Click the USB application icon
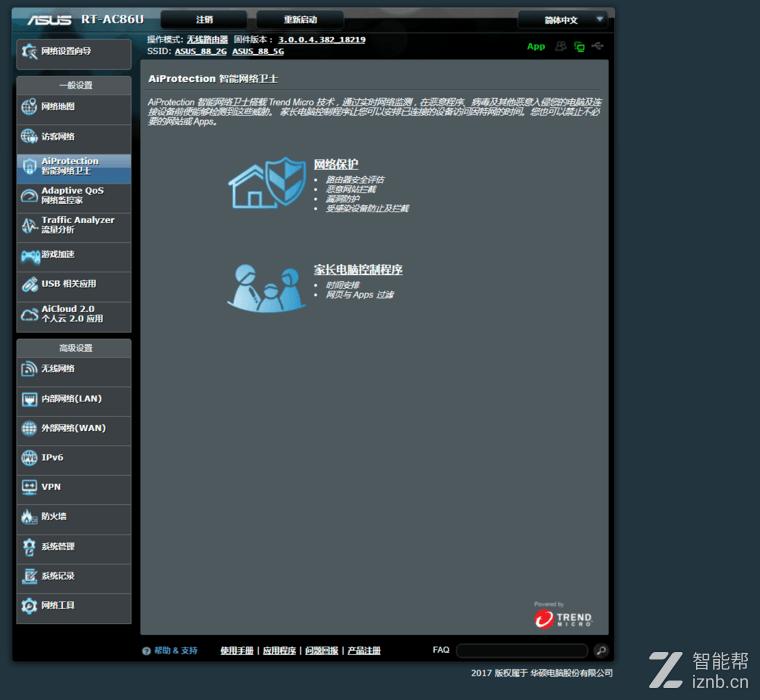 click(x=29, y=285)
